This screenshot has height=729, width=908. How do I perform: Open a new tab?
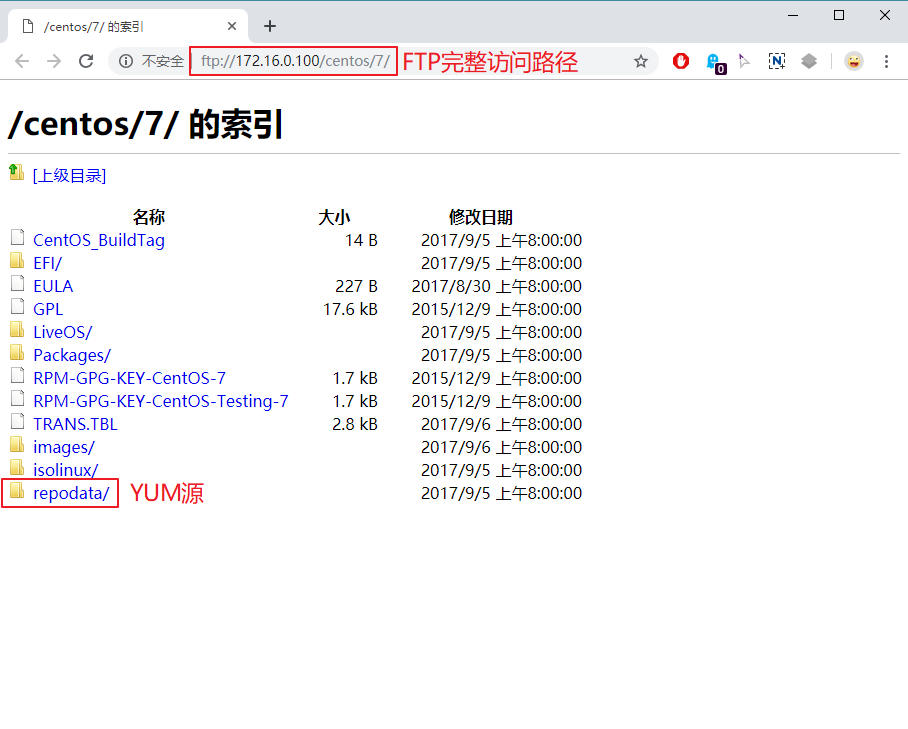click(270, 26)
